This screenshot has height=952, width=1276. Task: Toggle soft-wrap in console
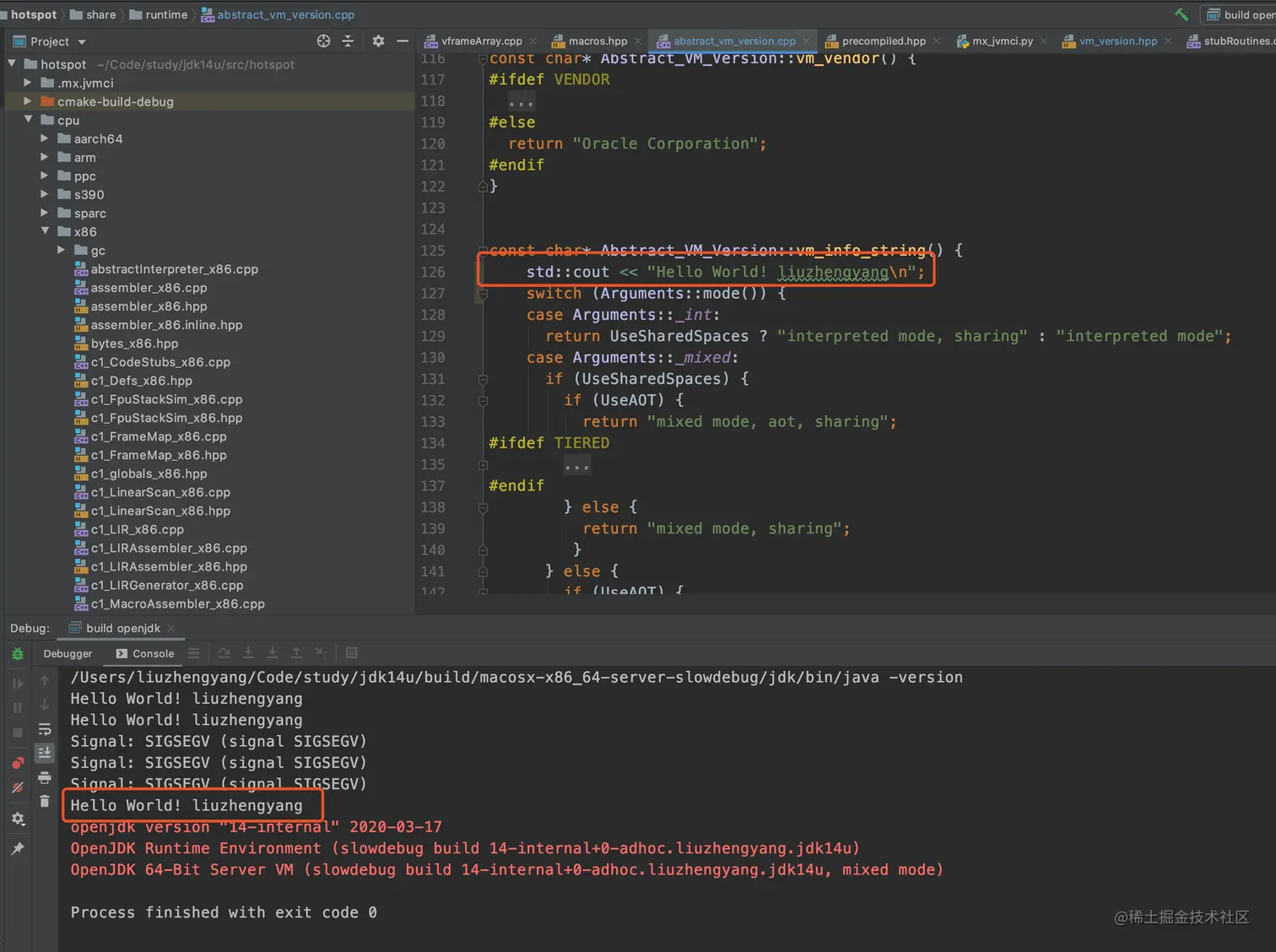pos(45,729)
